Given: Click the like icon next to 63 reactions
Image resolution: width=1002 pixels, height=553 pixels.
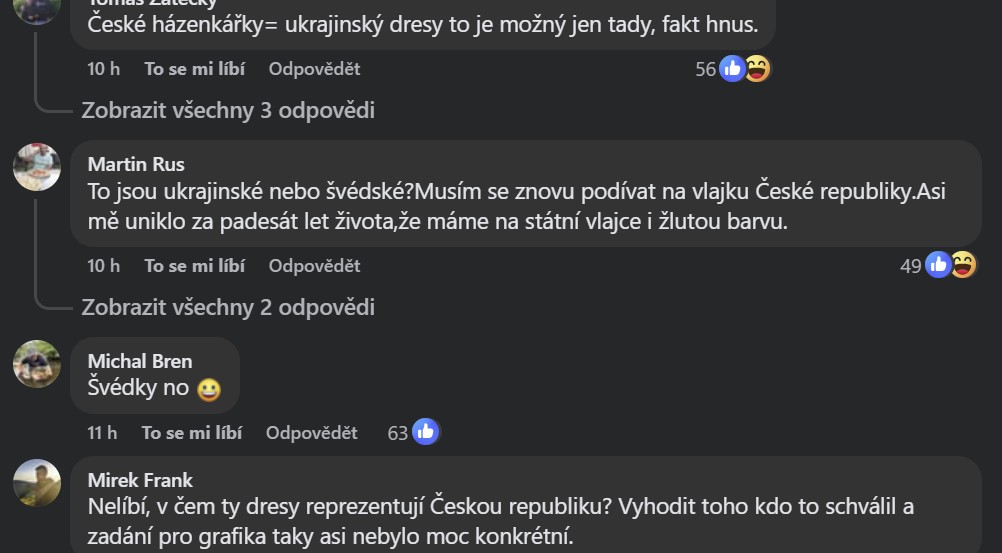Looking at the screenshot, I should pos(425,432).
